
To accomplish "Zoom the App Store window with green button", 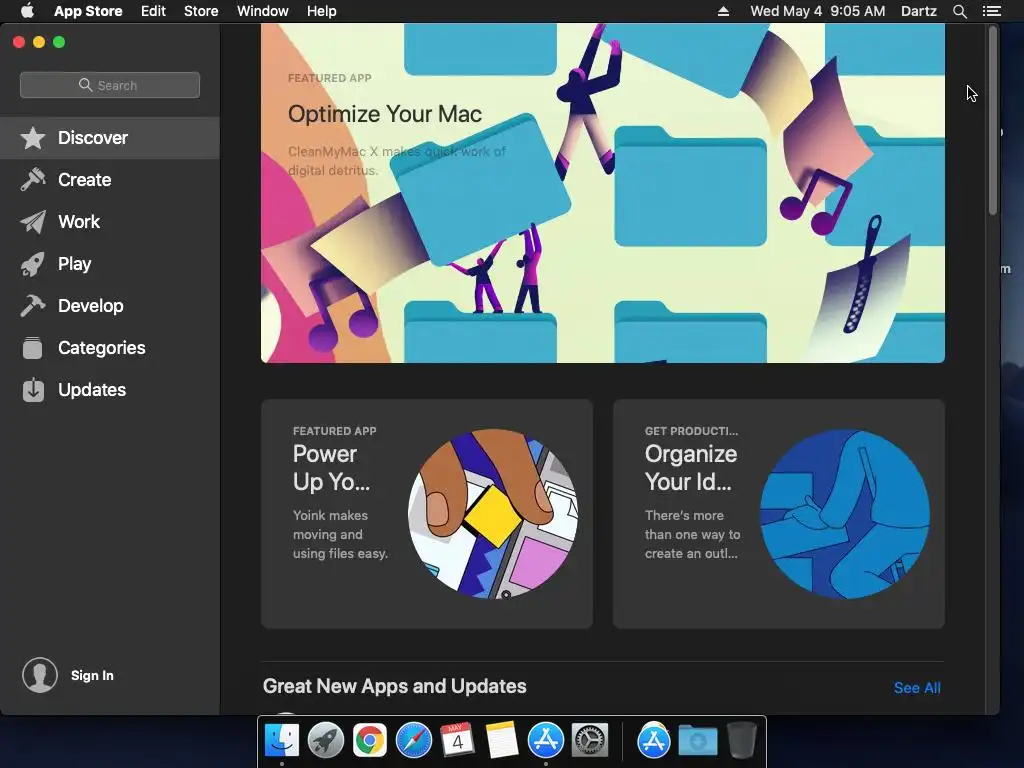I will point(59,42).
